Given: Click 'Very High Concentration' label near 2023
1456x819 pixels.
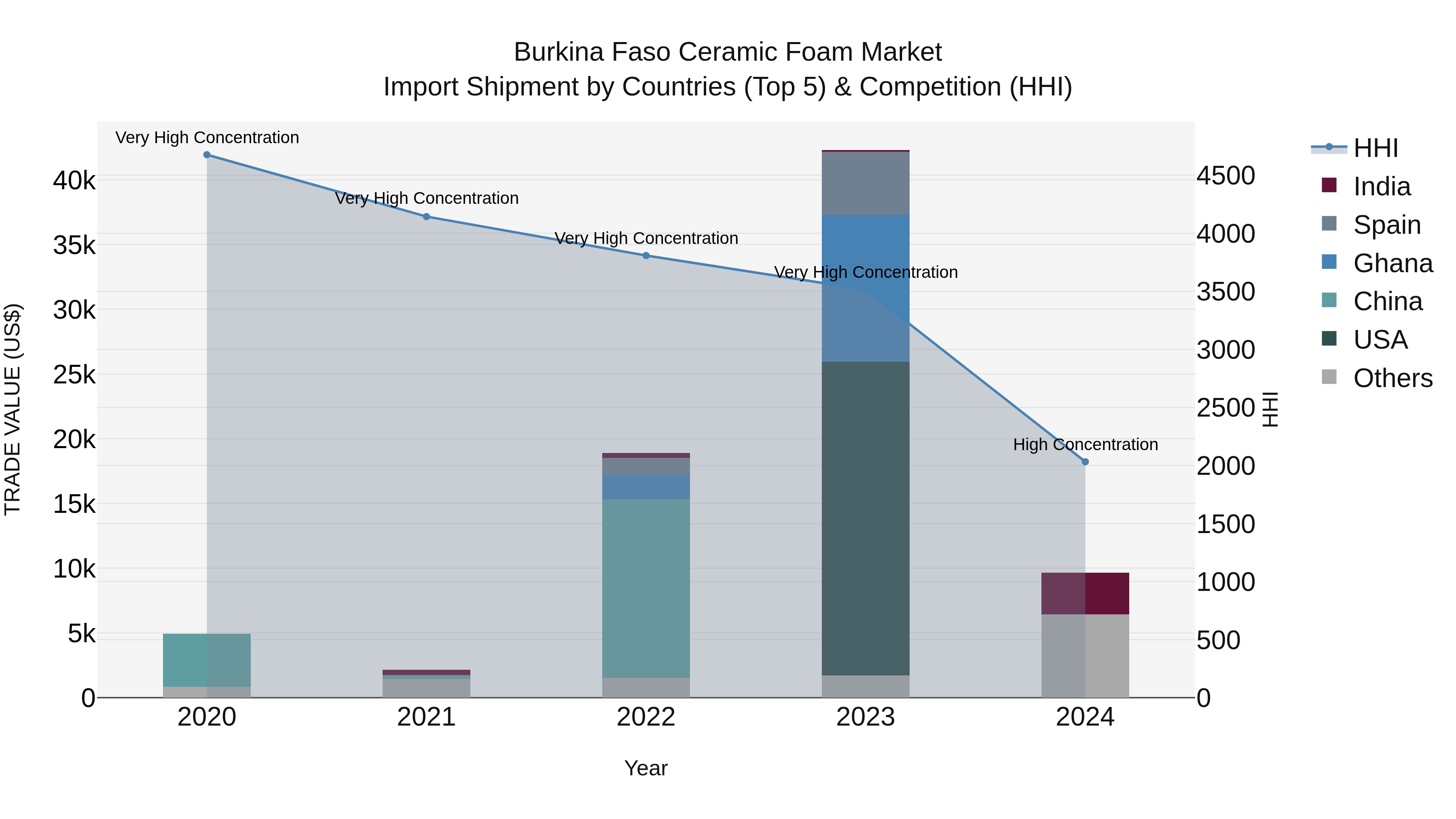Looking at the screenshot, I should [x=866, y=272].
